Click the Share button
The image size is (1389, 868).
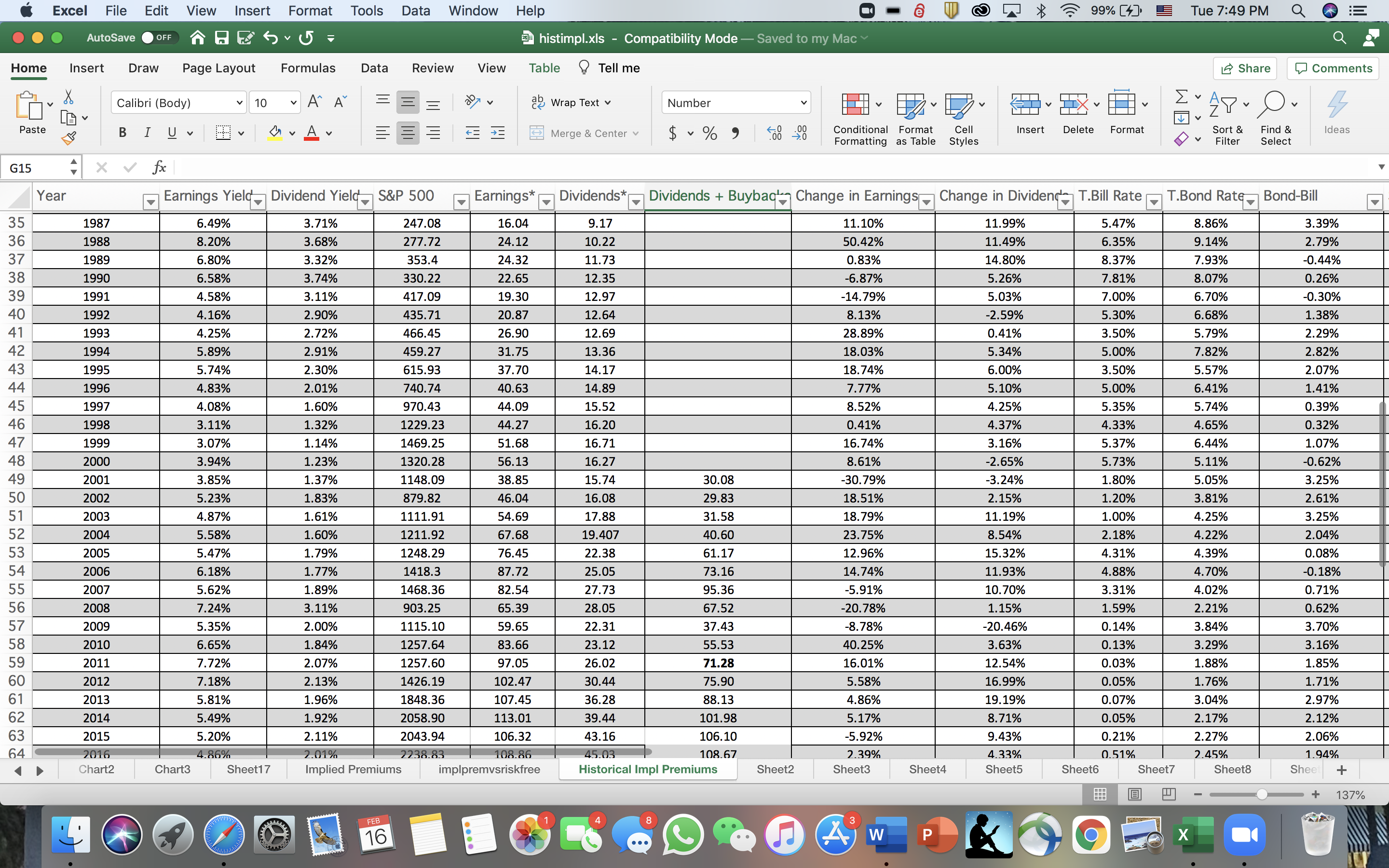(1245, 68)
